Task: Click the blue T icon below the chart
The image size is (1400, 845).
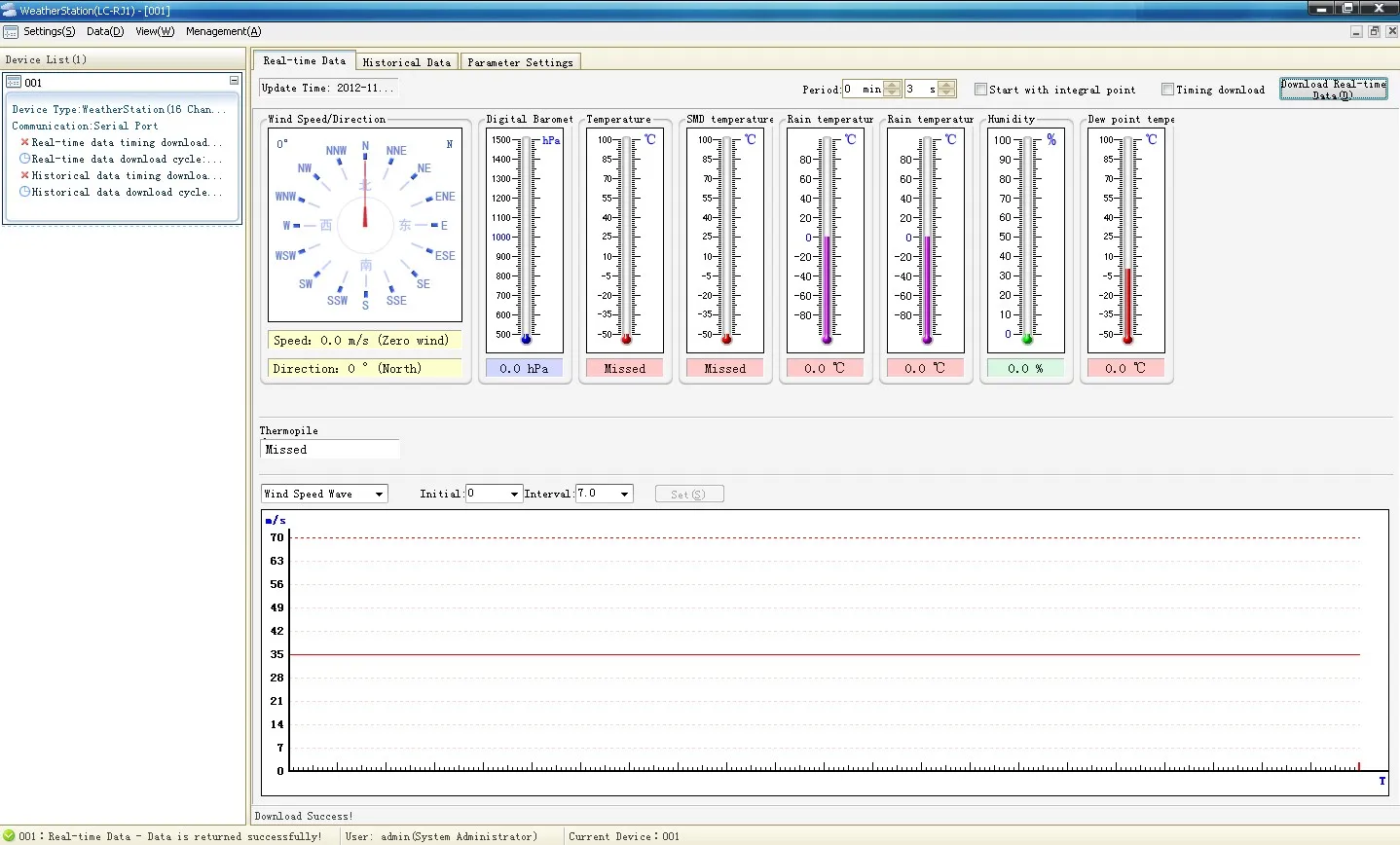Action: (x=1382, y=781)
